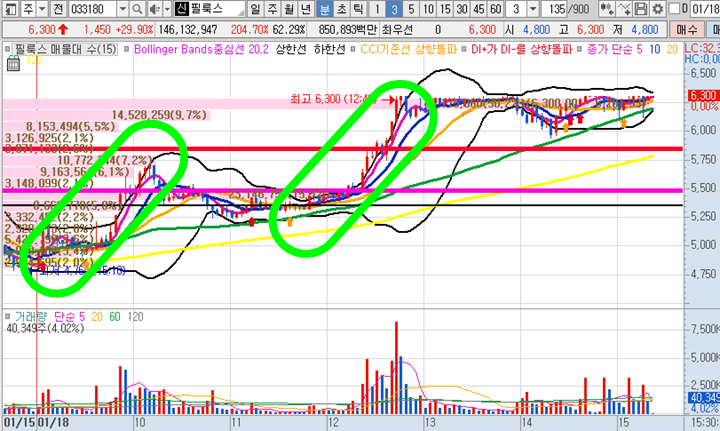The width and height of the screenshot is (720, 431).
Task: Click the bar count 135 input field
Action: coord(554,9)
